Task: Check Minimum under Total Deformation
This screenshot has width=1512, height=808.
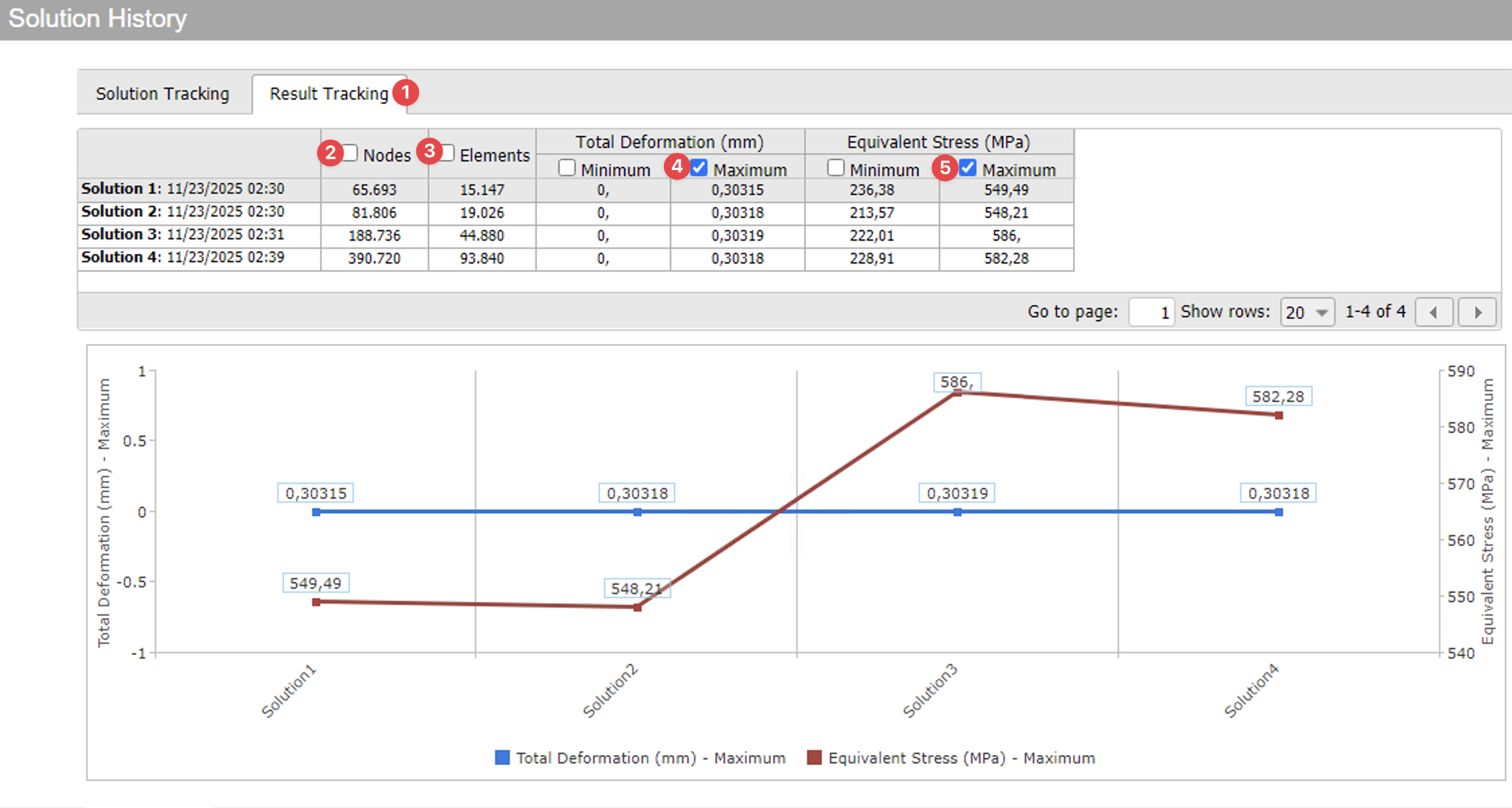Action: click(566, 167)
